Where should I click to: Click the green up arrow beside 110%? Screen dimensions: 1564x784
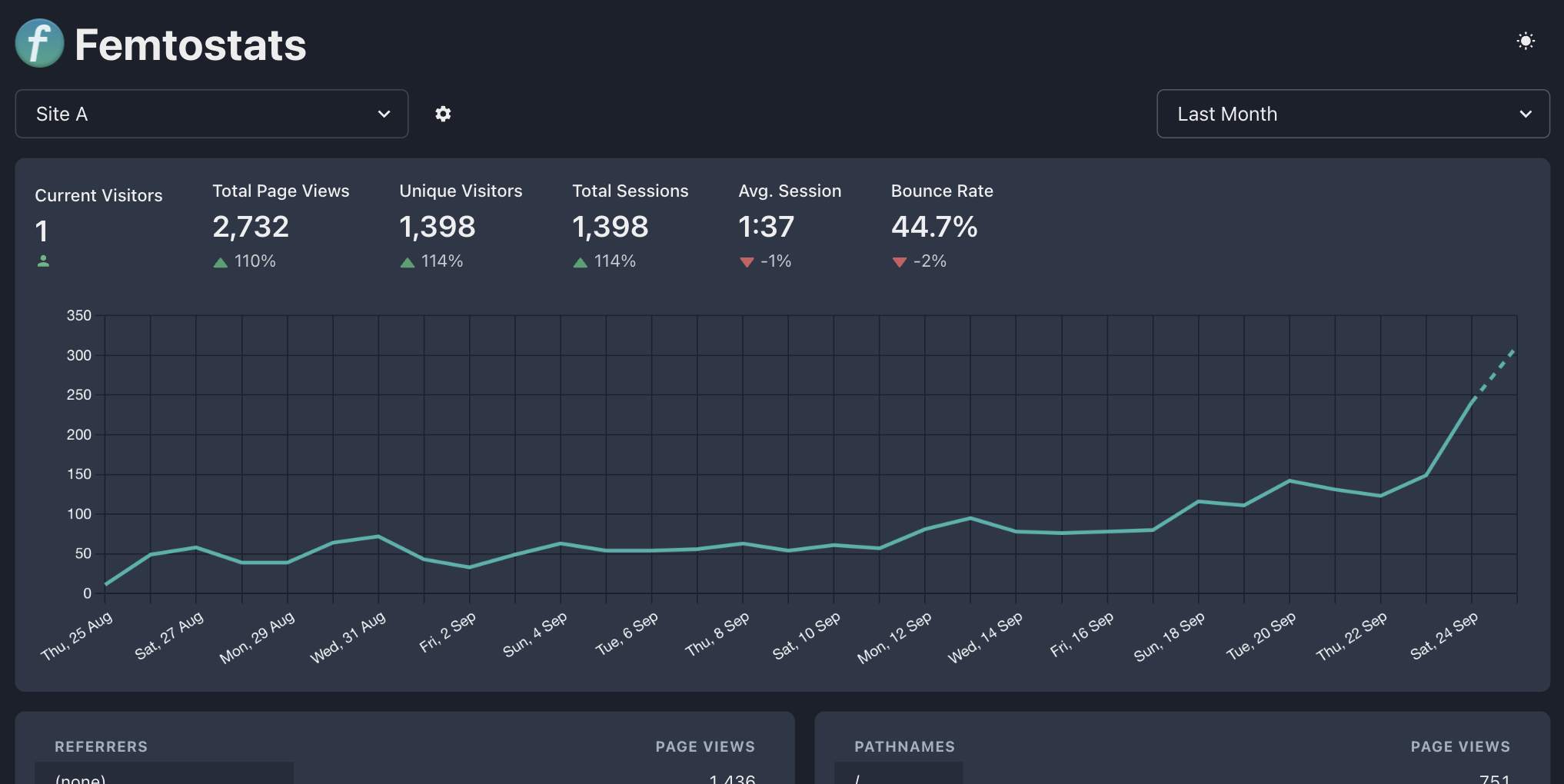pos(221,262)
